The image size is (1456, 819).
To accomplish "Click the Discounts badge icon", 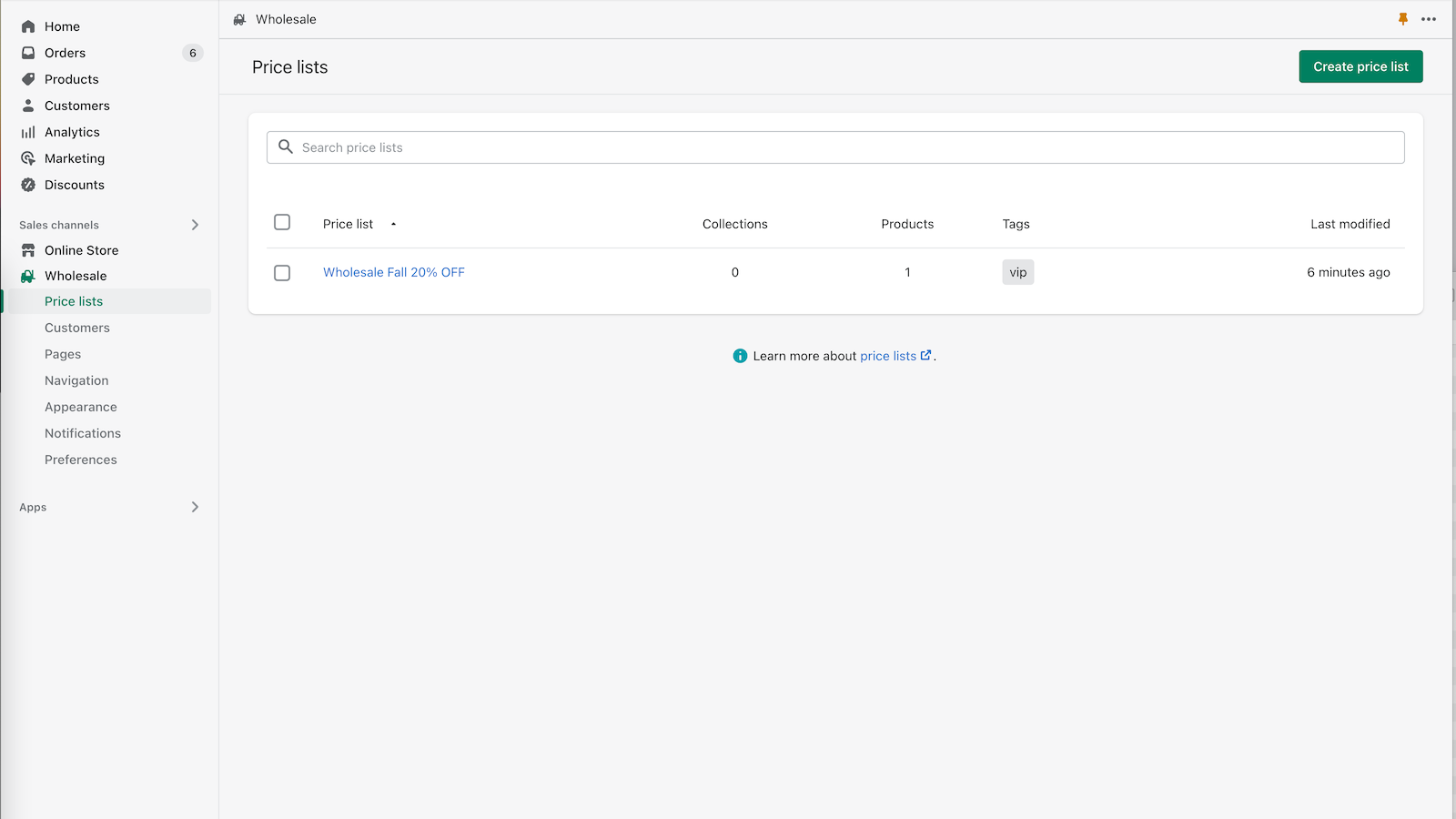I will click(x=28, y=185).
